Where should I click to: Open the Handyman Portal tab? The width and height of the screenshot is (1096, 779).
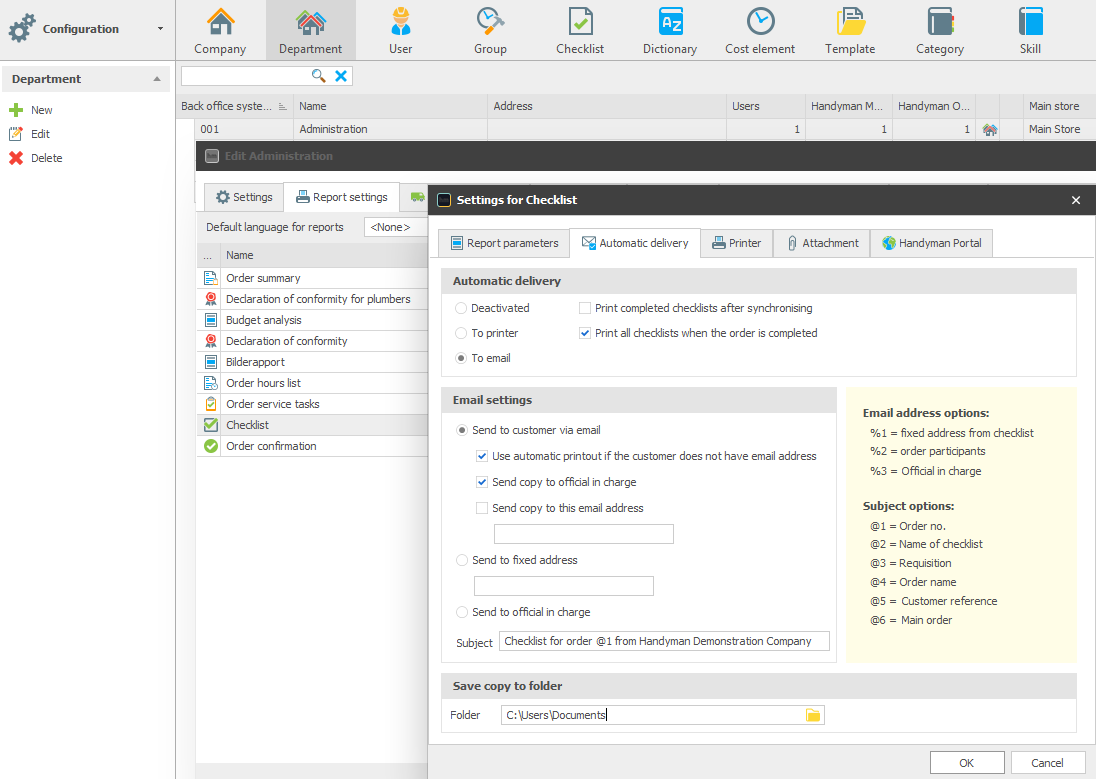click(931, 243)
